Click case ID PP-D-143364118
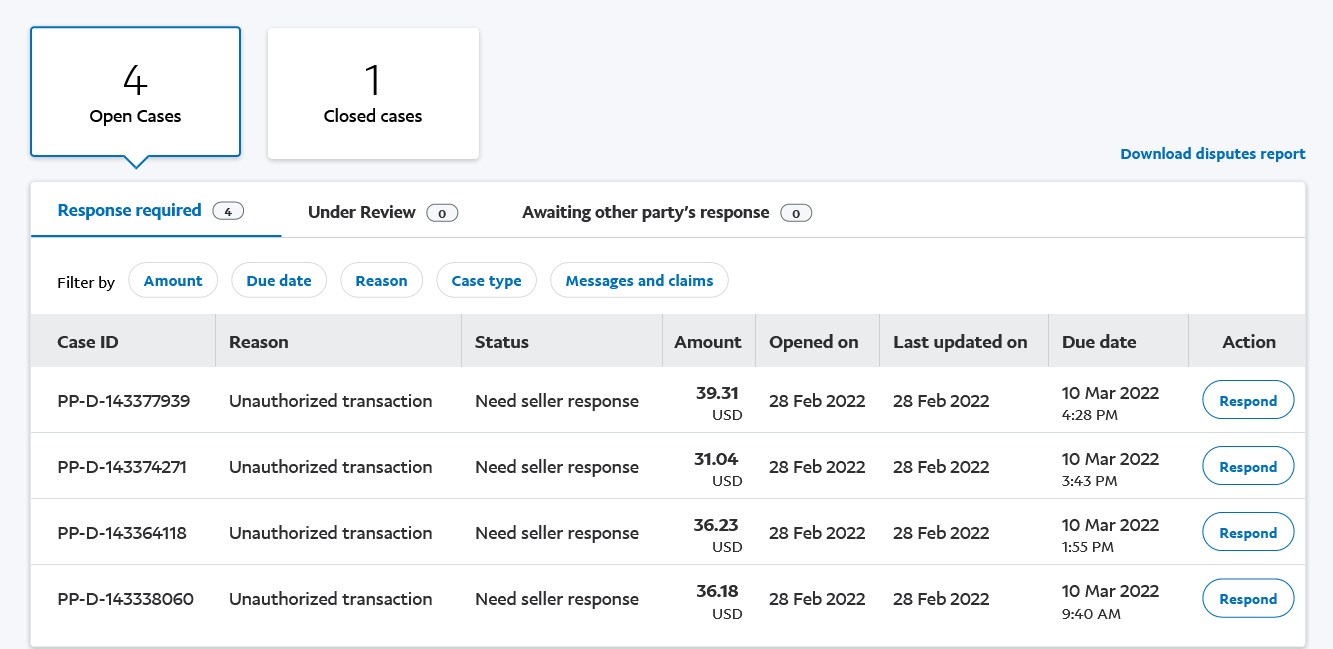Viewport: 1333px width, 649px height. click(x=122, y=533)
